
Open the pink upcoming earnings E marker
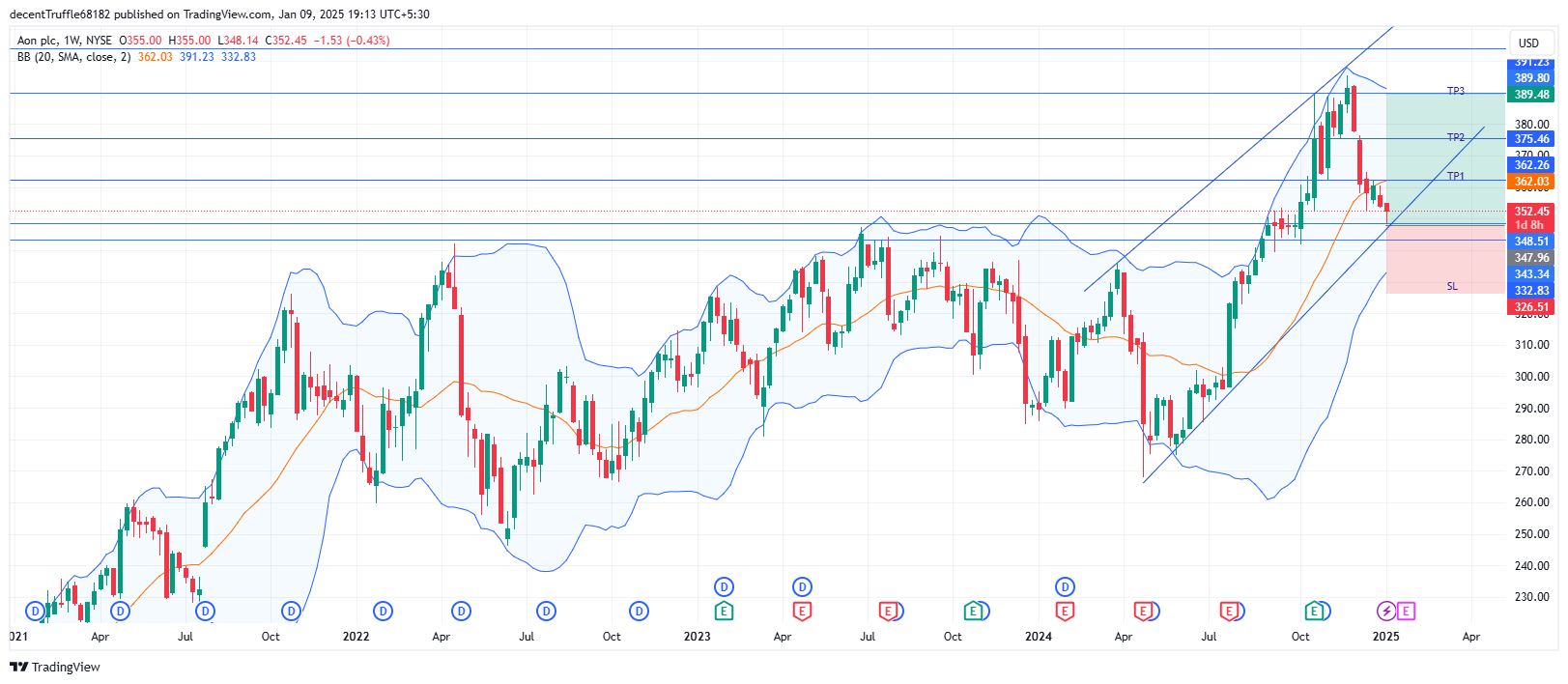(x=1406, y=611)
